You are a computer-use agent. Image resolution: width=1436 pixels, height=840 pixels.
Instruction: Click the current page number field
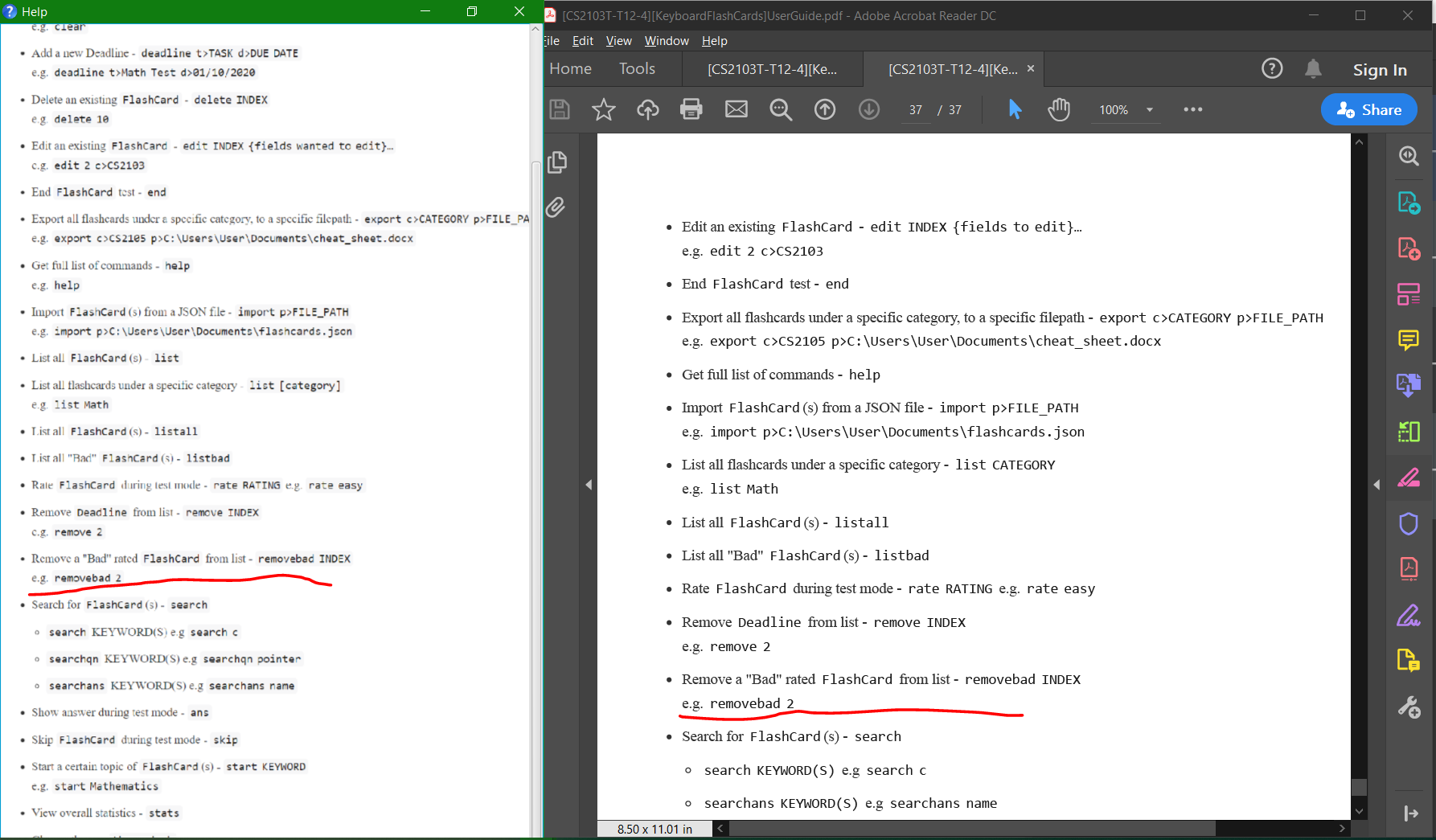click(x=916, y=110)
